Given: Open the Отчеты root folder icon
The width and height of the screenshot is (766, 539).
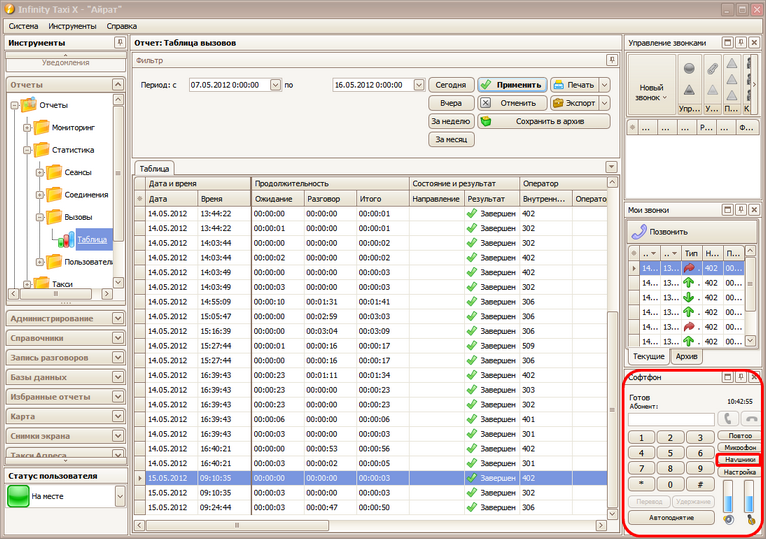Looking at the screenshot, I should tap(29, 105).
